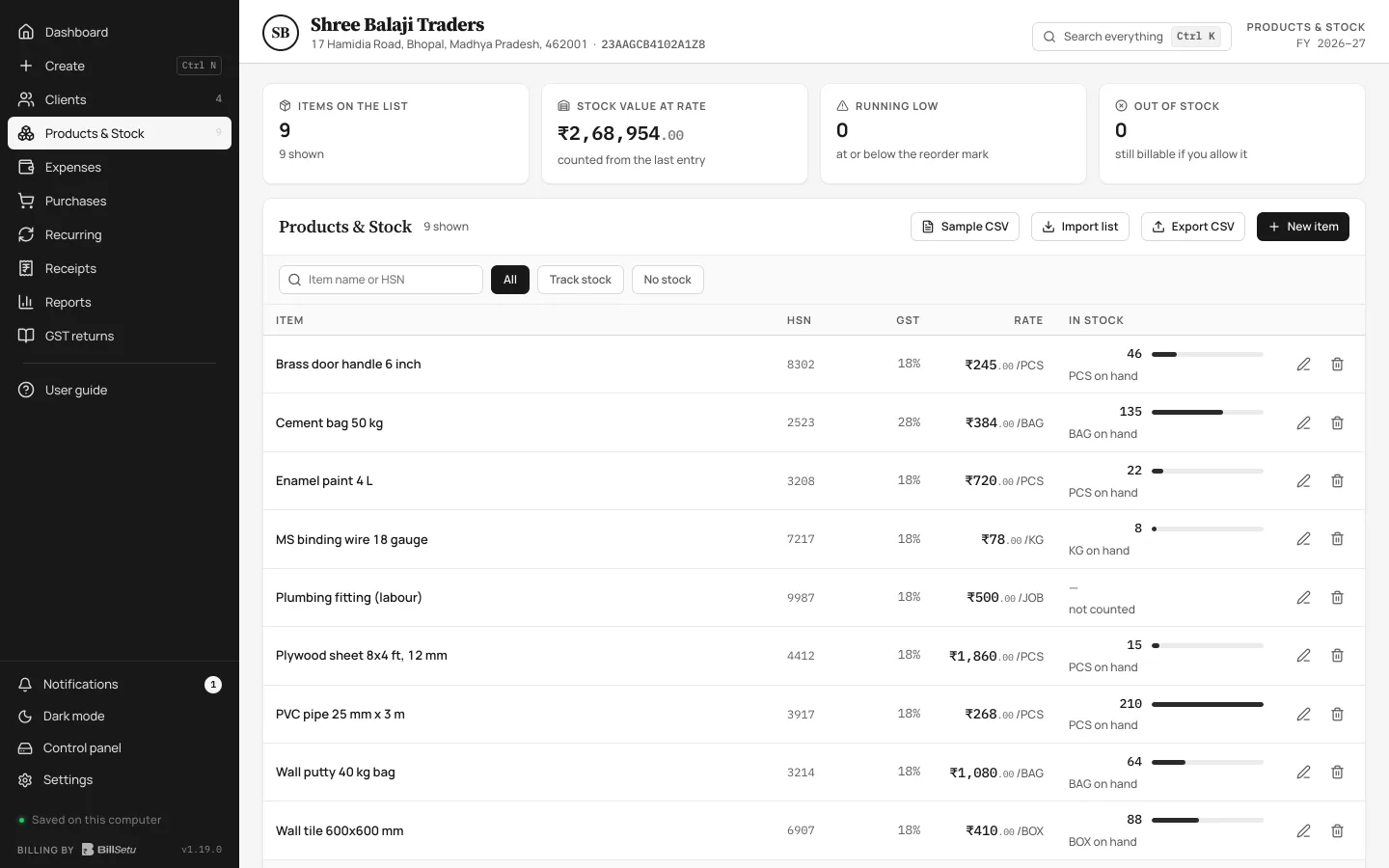Focus the Item name or HSN search field
This screenshot has width=1389, height=868.
pos(381,280)
